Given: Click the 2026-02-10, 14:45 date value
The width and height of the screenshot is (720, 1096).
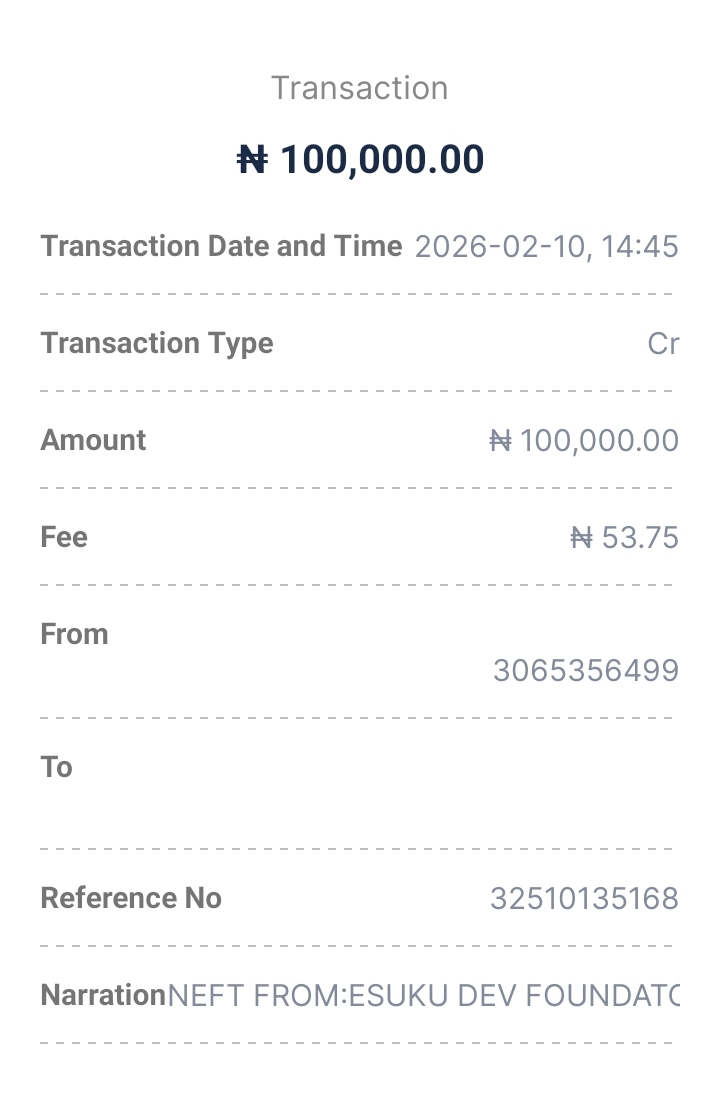Looking at the screenshot, I should click(546, 246).
